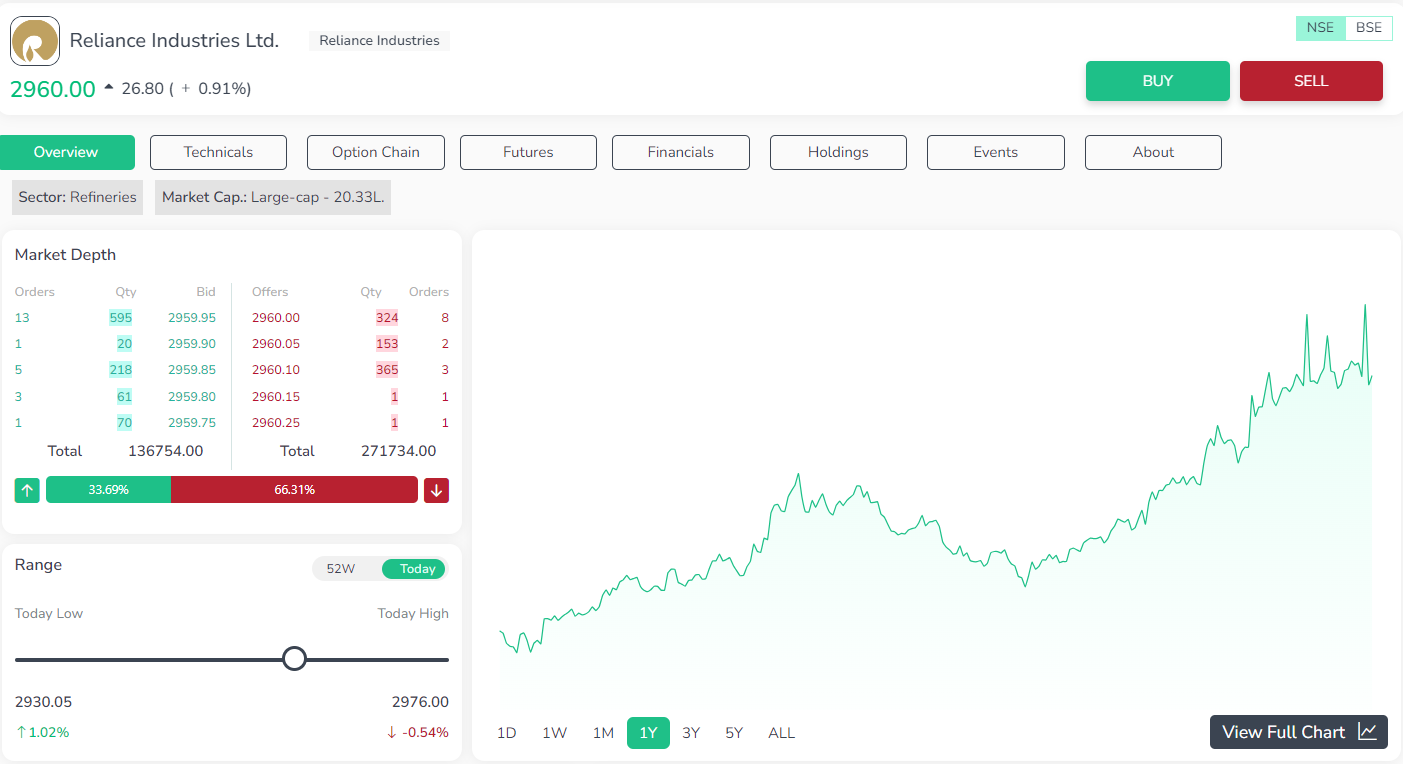Click the Reliance Industries Ltd. title
This screenshot has width=1403, height=764.
[174, 41]
